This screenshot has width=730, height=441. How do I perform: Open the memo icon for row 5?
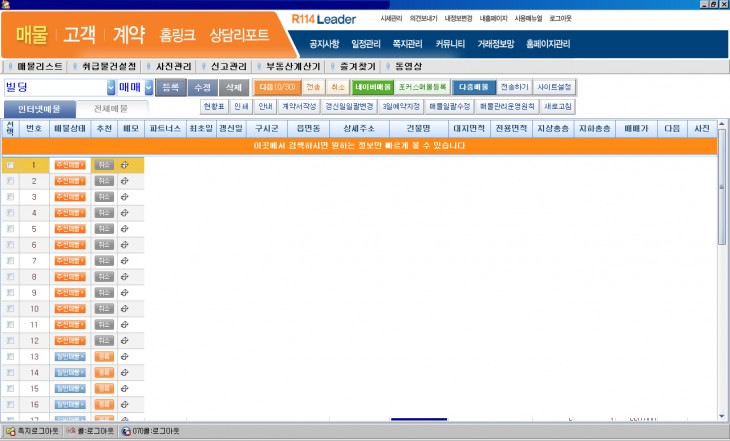pos(125,229)
